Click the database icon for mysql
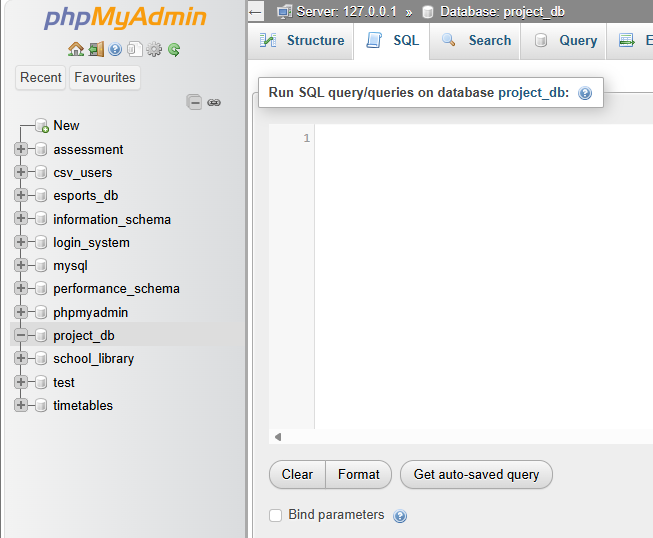653x538 pixels. (x=41, y=265)
